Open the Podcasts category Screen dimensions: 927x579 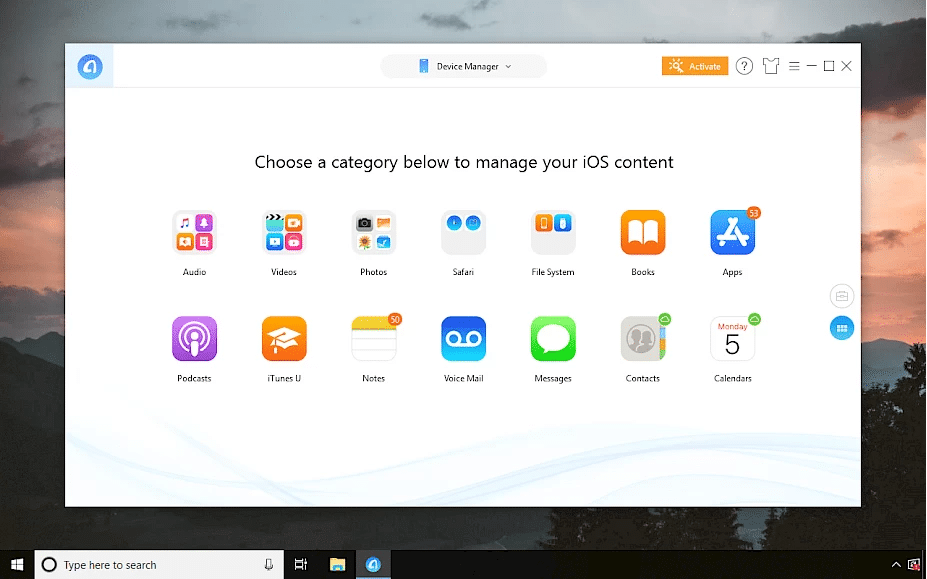coord(194,339)
